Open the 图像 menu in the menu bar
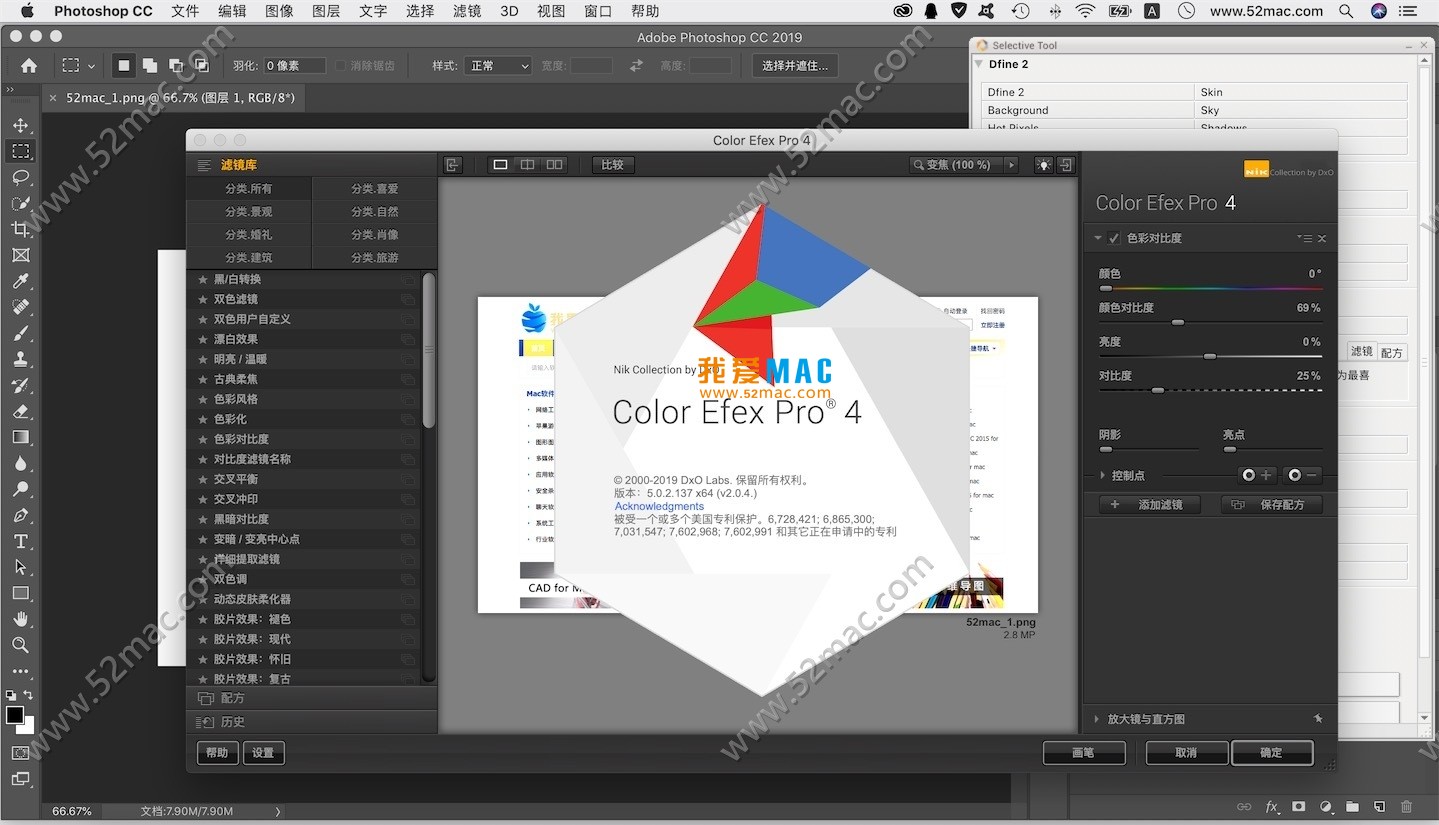This screenshot has width=1439, height=825. pos(280,11)
